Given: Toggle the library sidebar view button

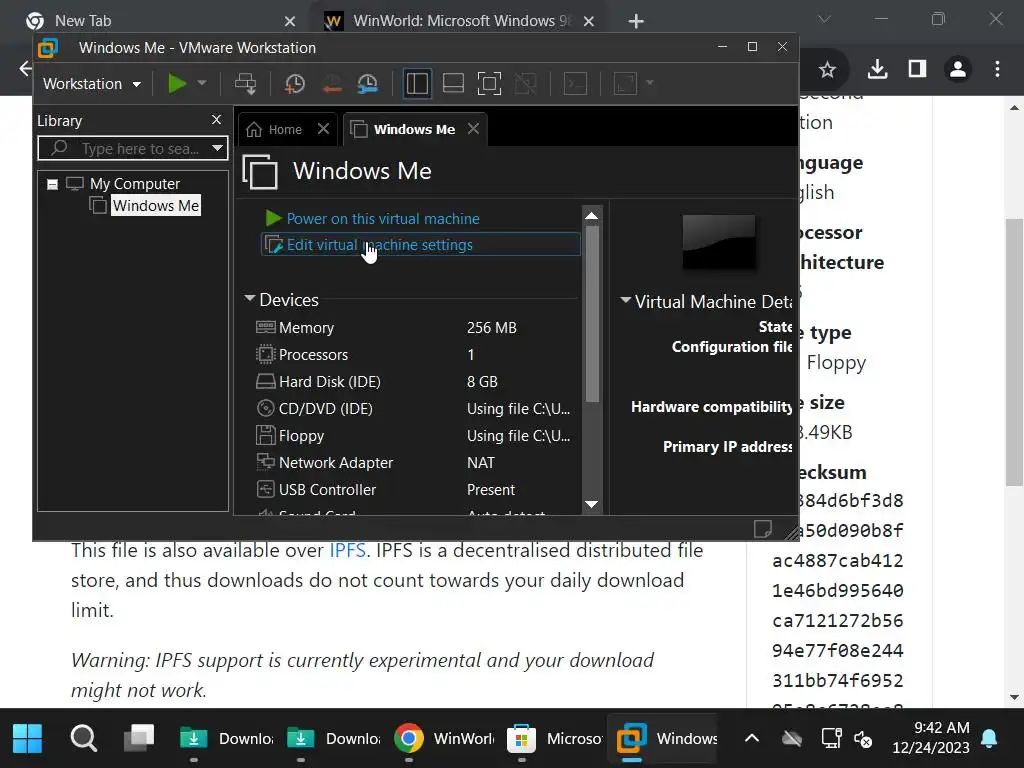Looking at the screenshot, I should 417,84.
